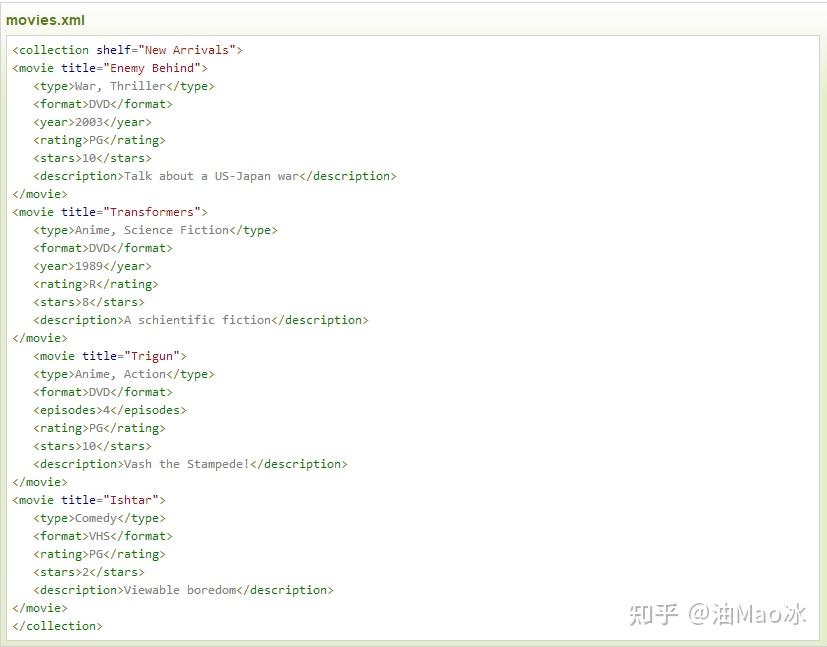Select the year 1989 value
Viewport: 827px width, 647px height.
[87, 265]
